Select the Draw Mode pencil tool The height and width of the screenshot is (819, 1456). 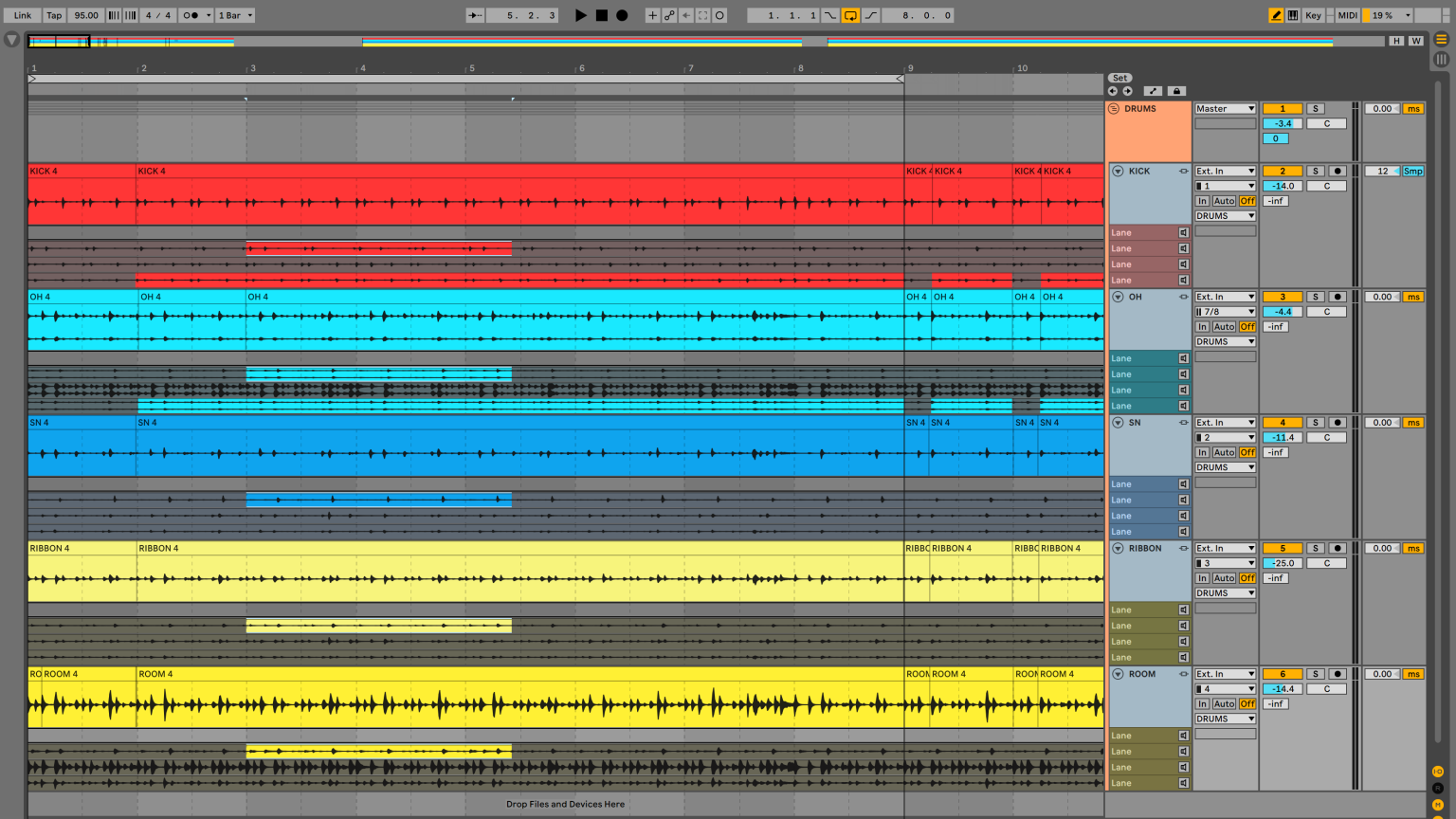(x=1276, y=15)
